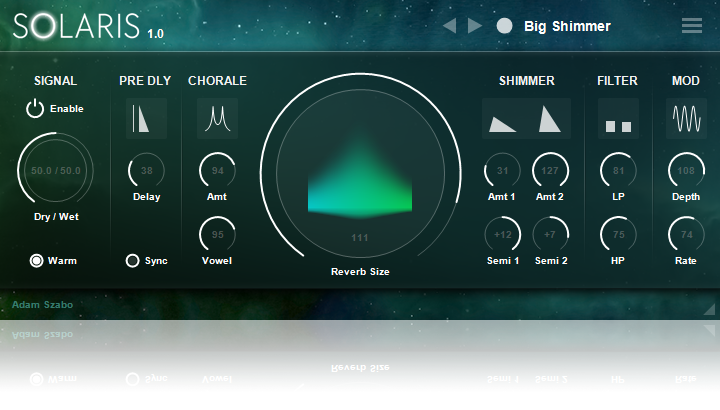Click the Vowel knob
This screenshot has height=410, width=720.
coord(217,235)
